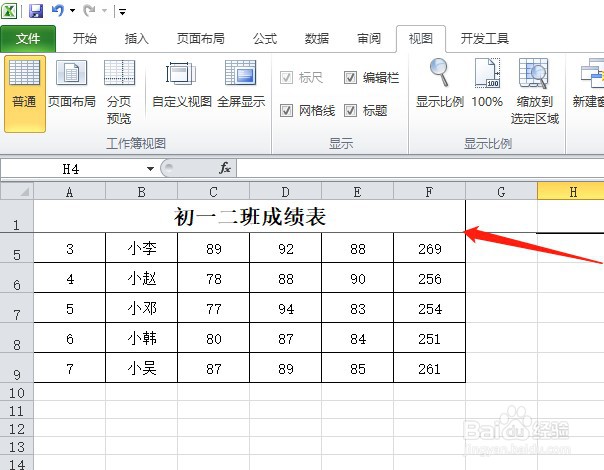Set zoom to 100%
604x470 pixels.
(487, 84)
